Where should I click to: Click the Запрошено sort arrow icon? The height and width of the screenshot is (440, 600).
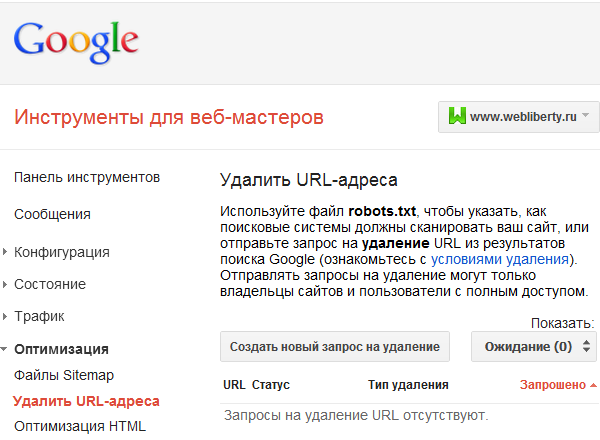click(x=593, y=385)
